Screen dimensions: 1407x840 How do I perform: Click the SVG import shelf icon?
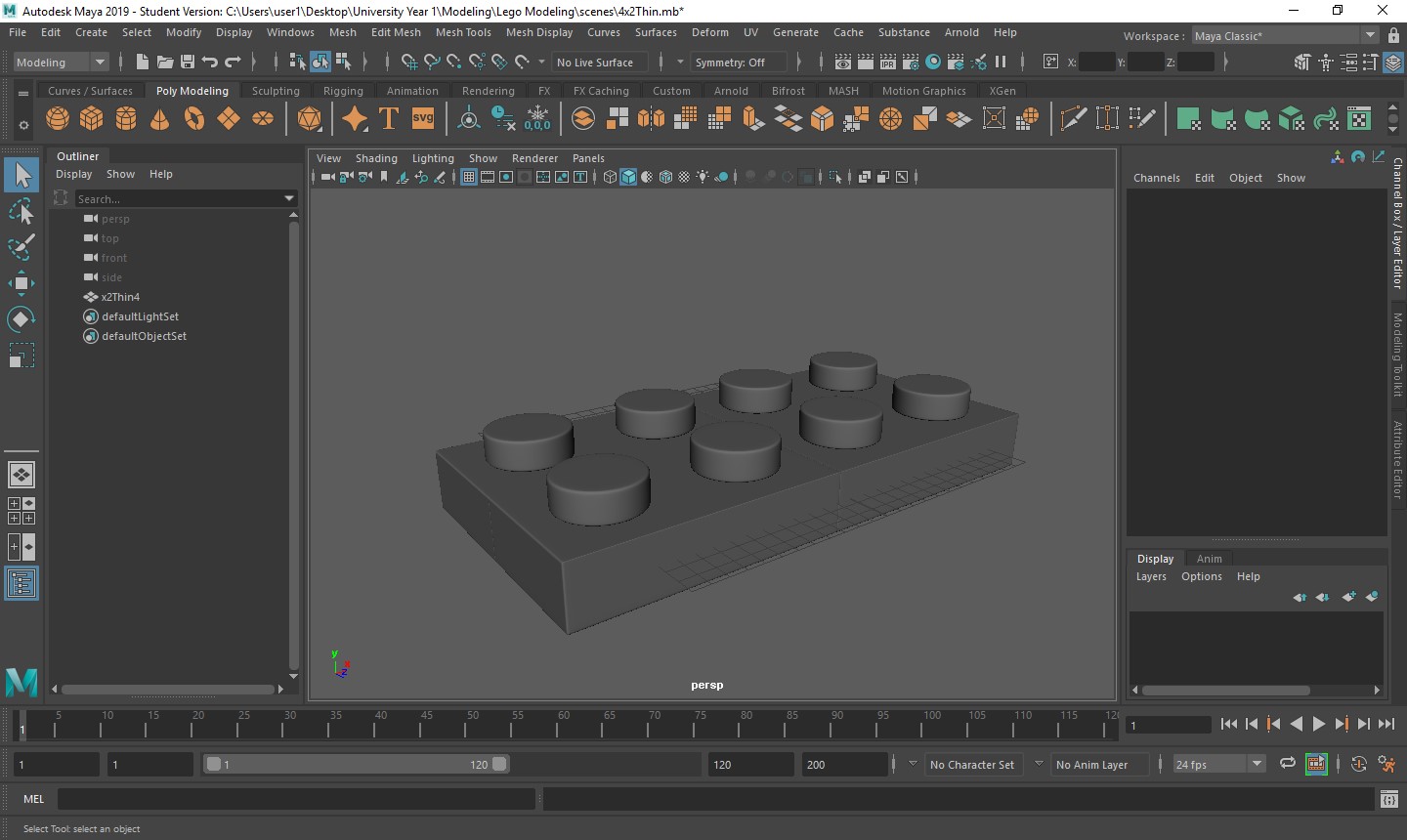(422, 119)
